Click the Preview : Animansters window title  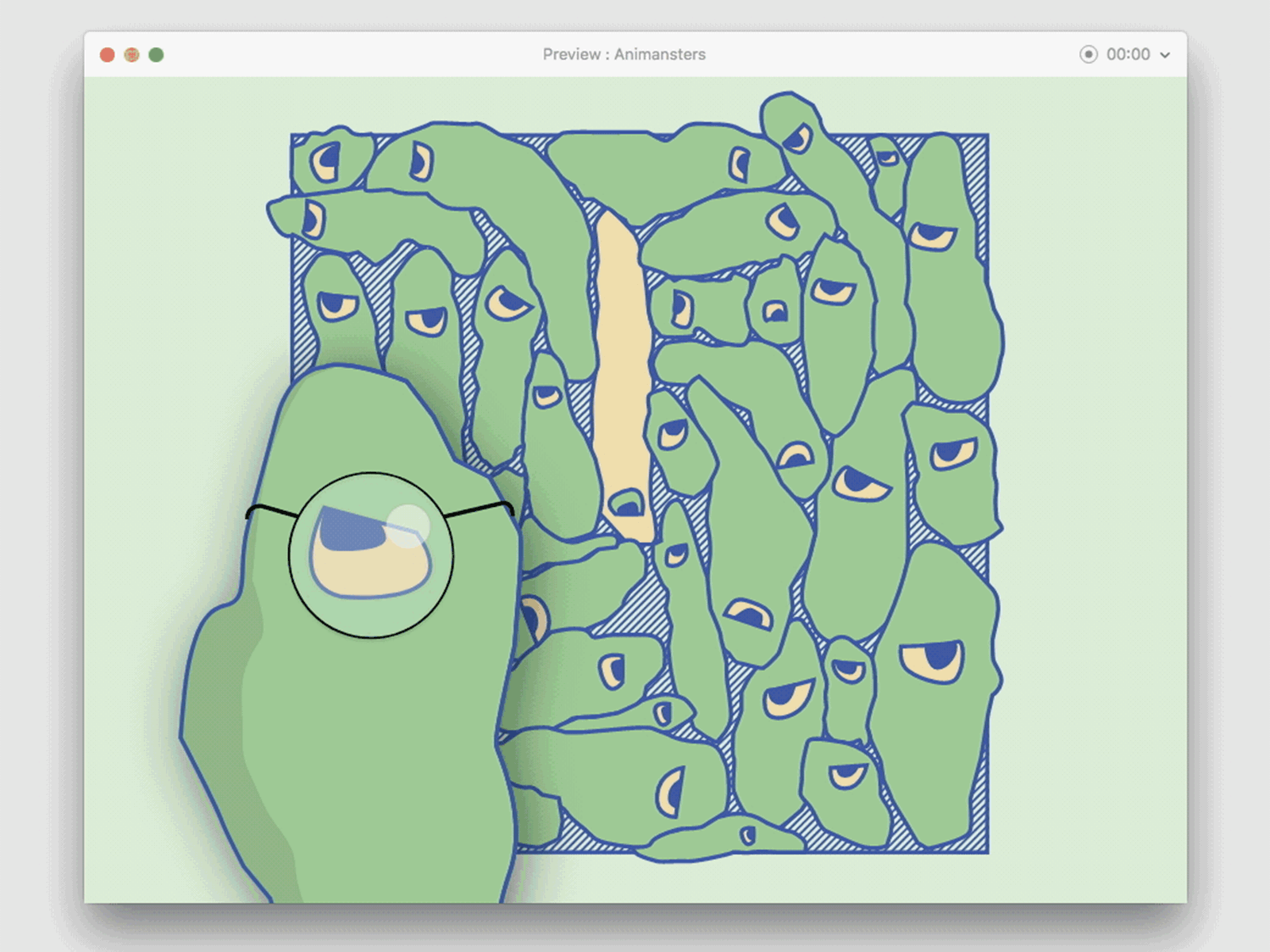(x=624, y=54)
